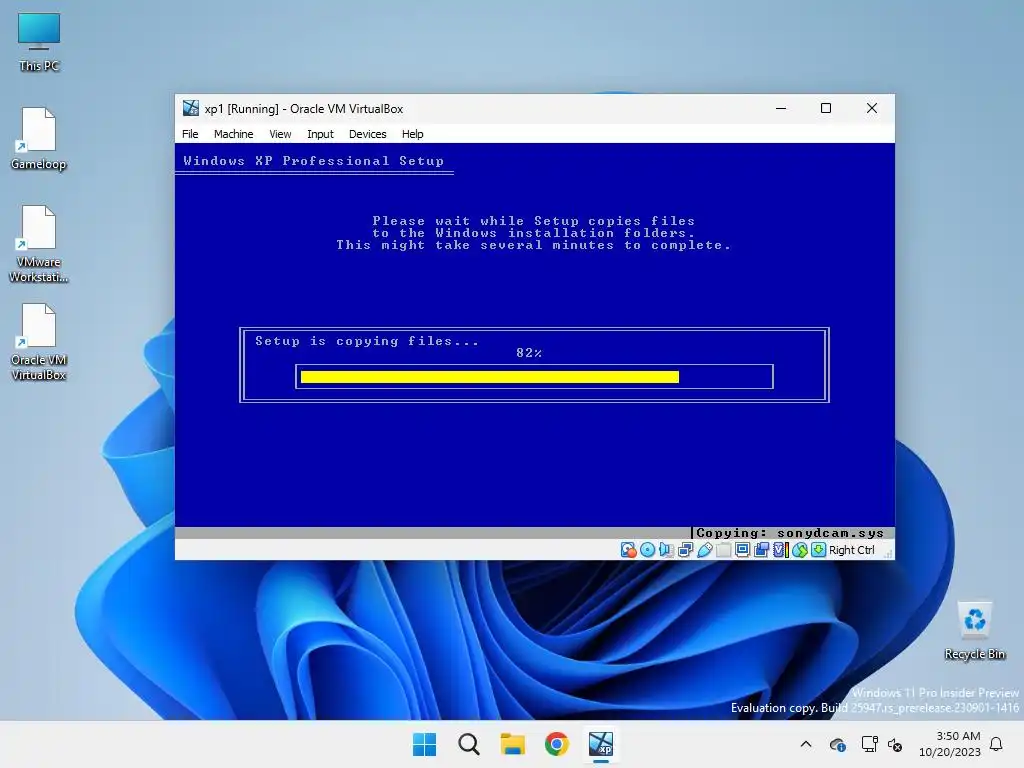
Task: Minimize the VirtualBox window
Action: point(781,108)
